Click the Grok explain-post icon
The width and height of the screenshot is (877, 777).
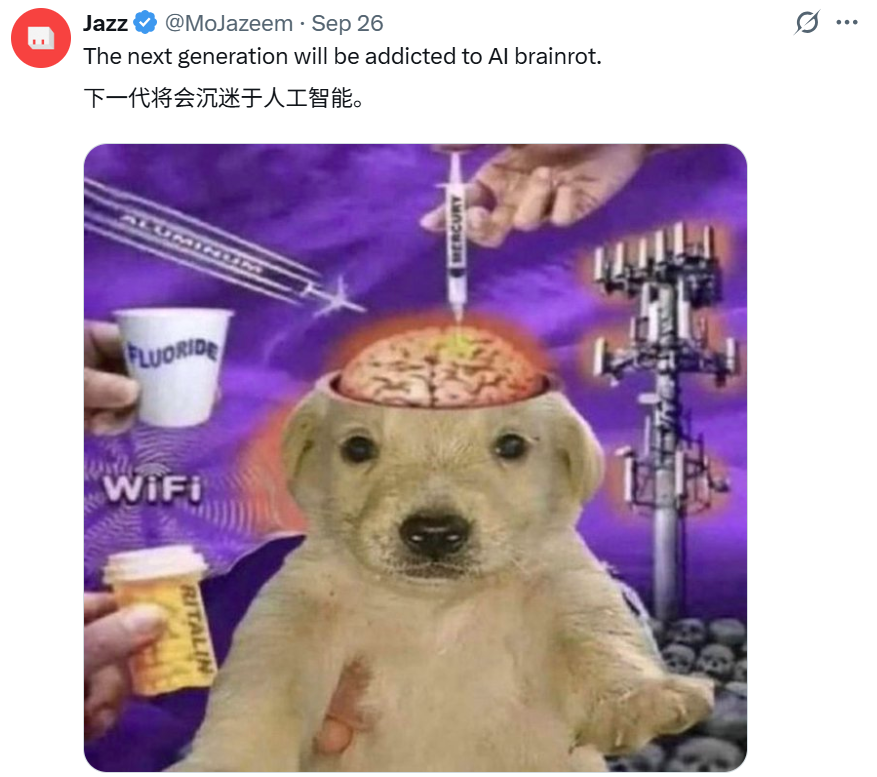pos(807,22)
